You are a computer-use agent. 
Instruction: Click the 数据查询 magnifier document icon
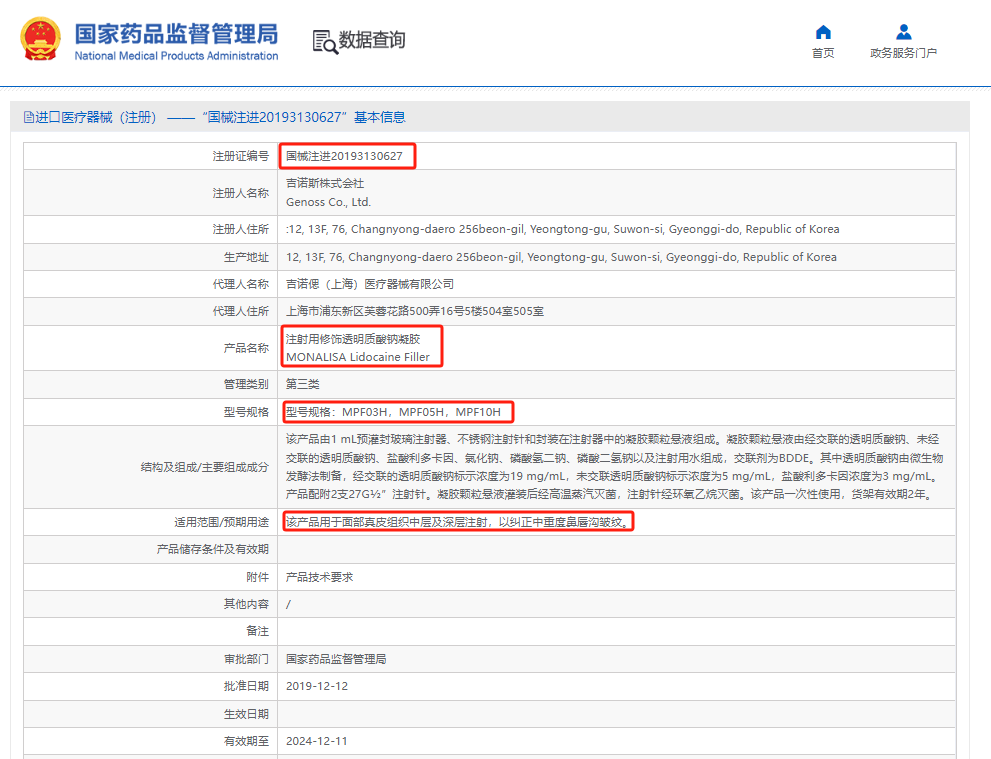[x=325, y=42]
